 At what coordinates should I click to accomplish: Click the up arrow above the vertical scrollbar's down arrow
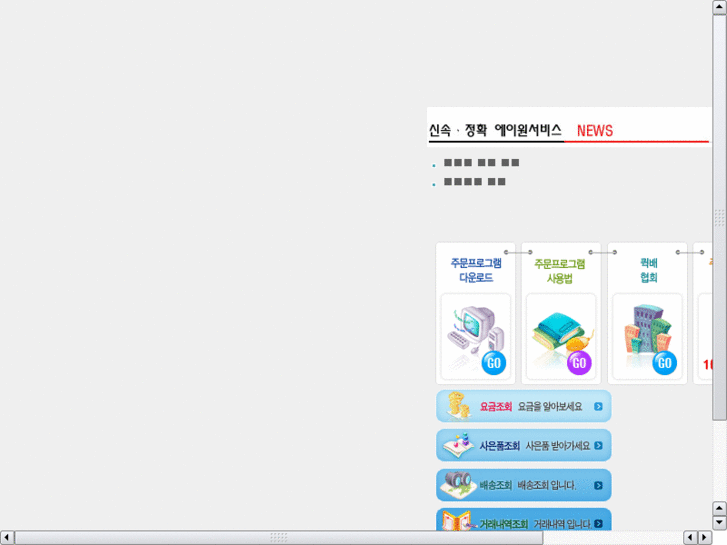(x=719, y=508)
